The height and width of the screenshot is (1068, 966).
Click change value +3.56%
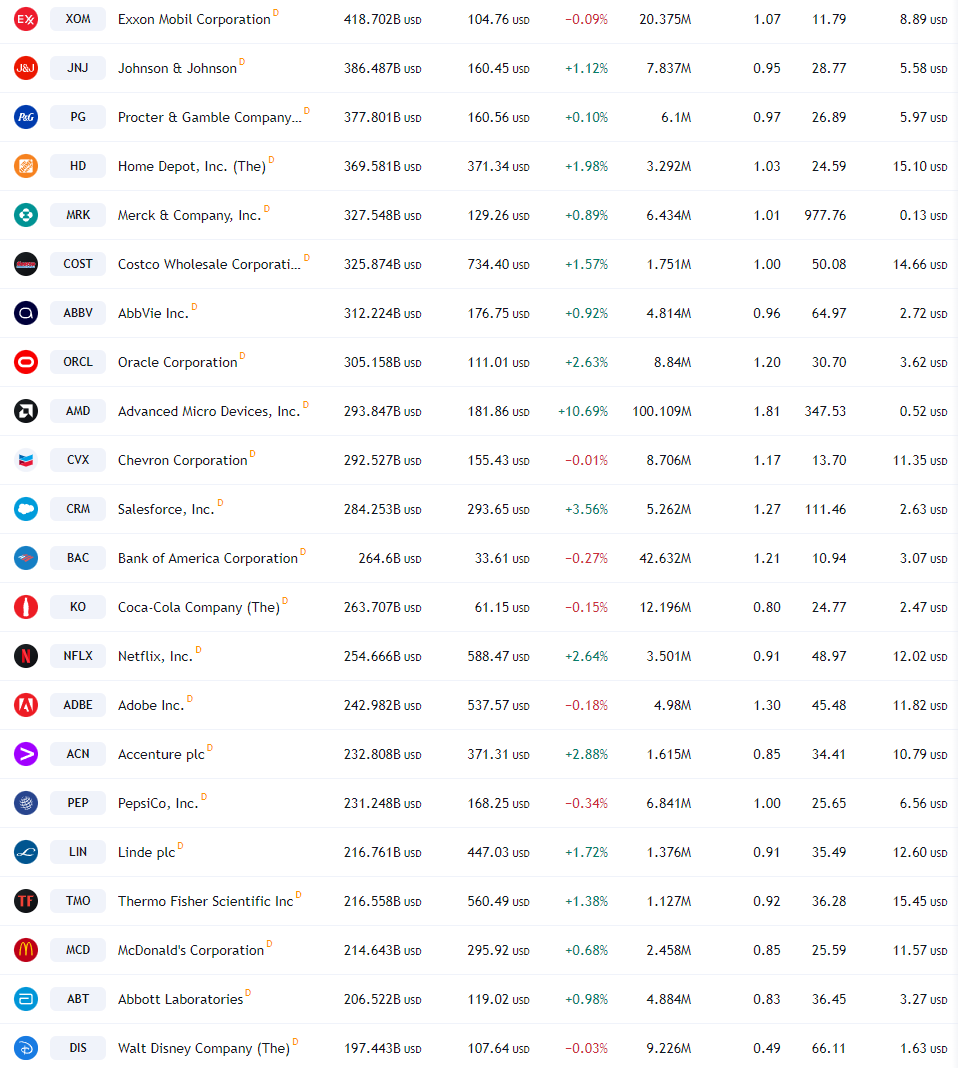tap(586, 510)
